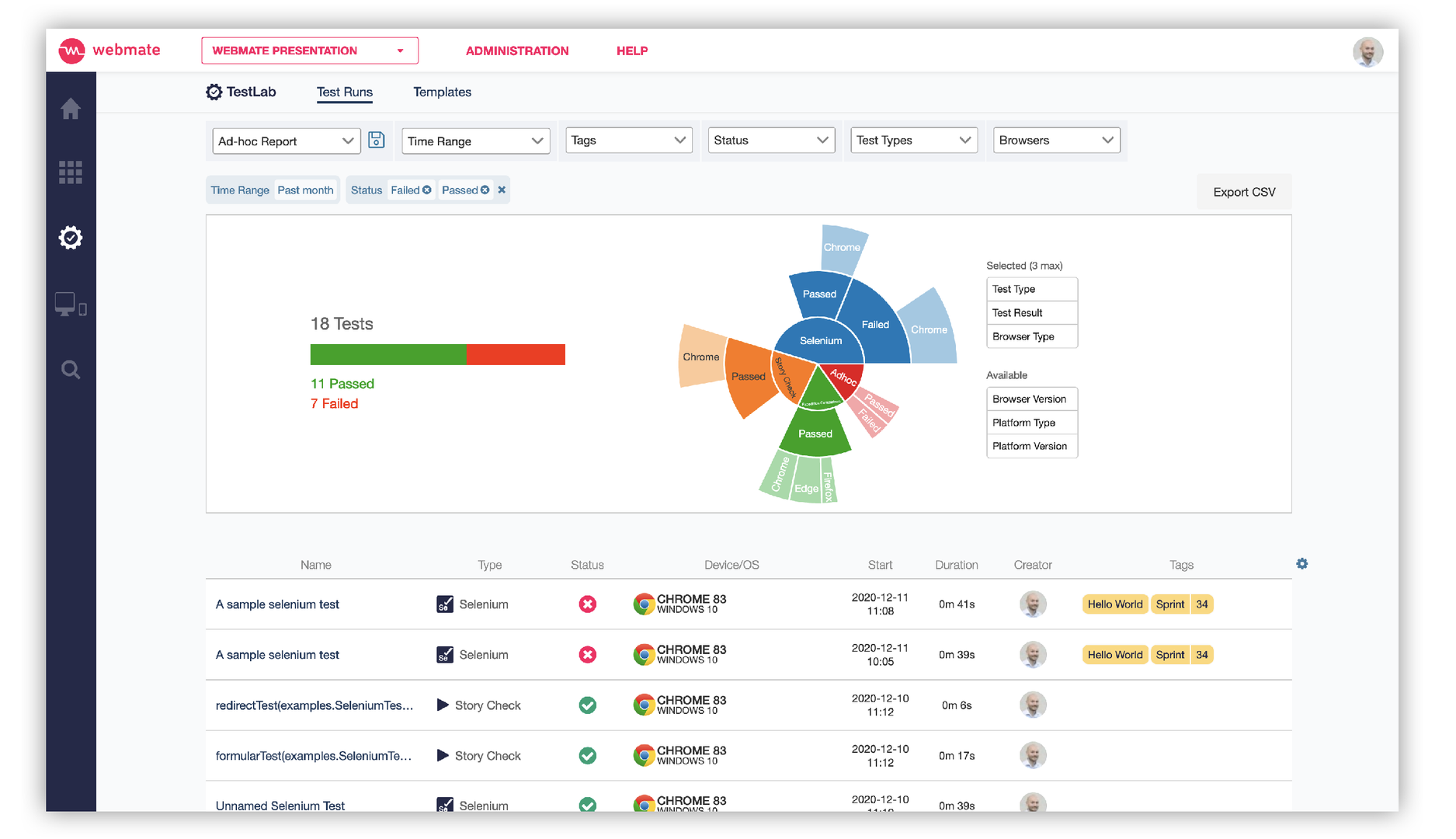Open table column settings gear

(1302, 564)
